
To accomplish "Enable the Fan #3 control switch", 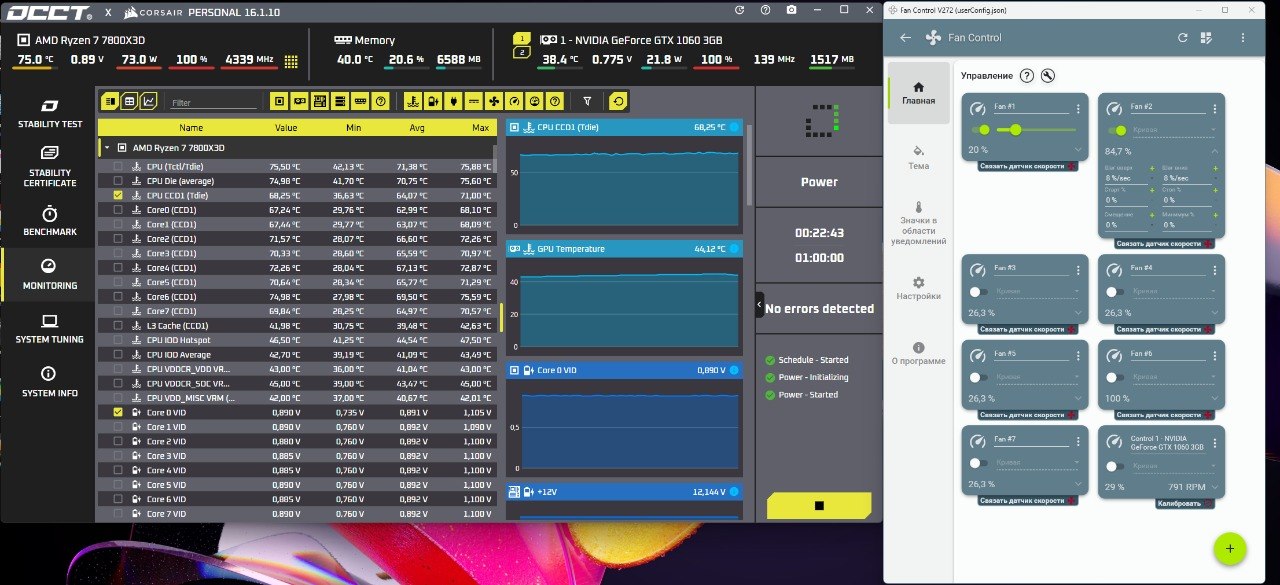I will [x=979, y=292].
